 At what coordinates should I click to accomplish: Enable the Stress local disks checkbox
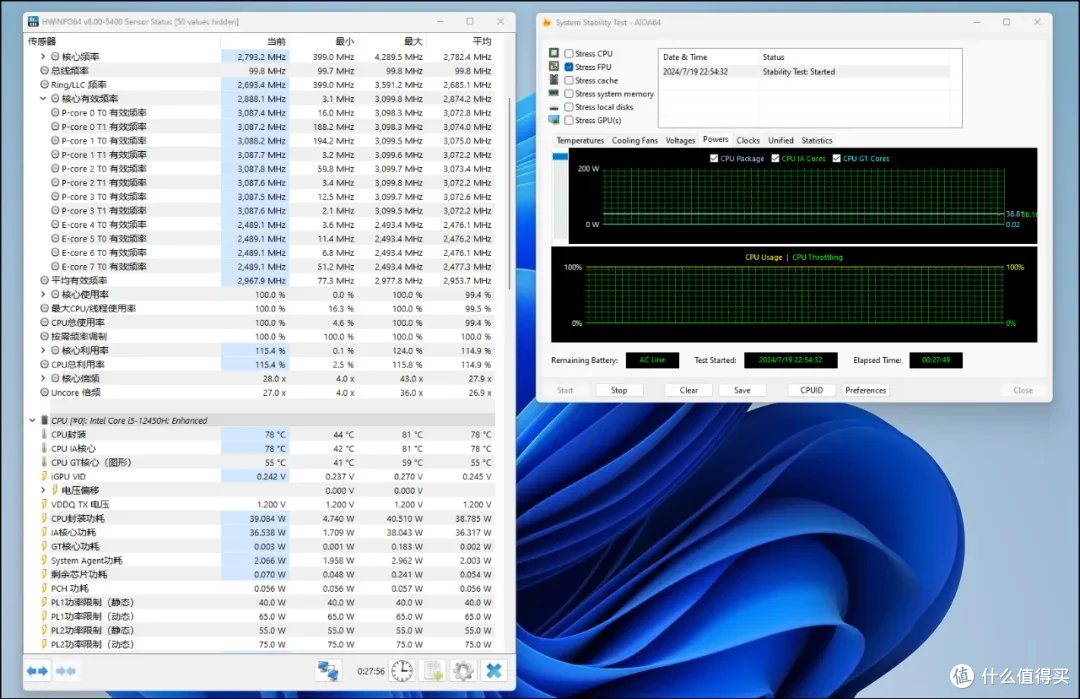pyautogui.click(x=569, y=107)
